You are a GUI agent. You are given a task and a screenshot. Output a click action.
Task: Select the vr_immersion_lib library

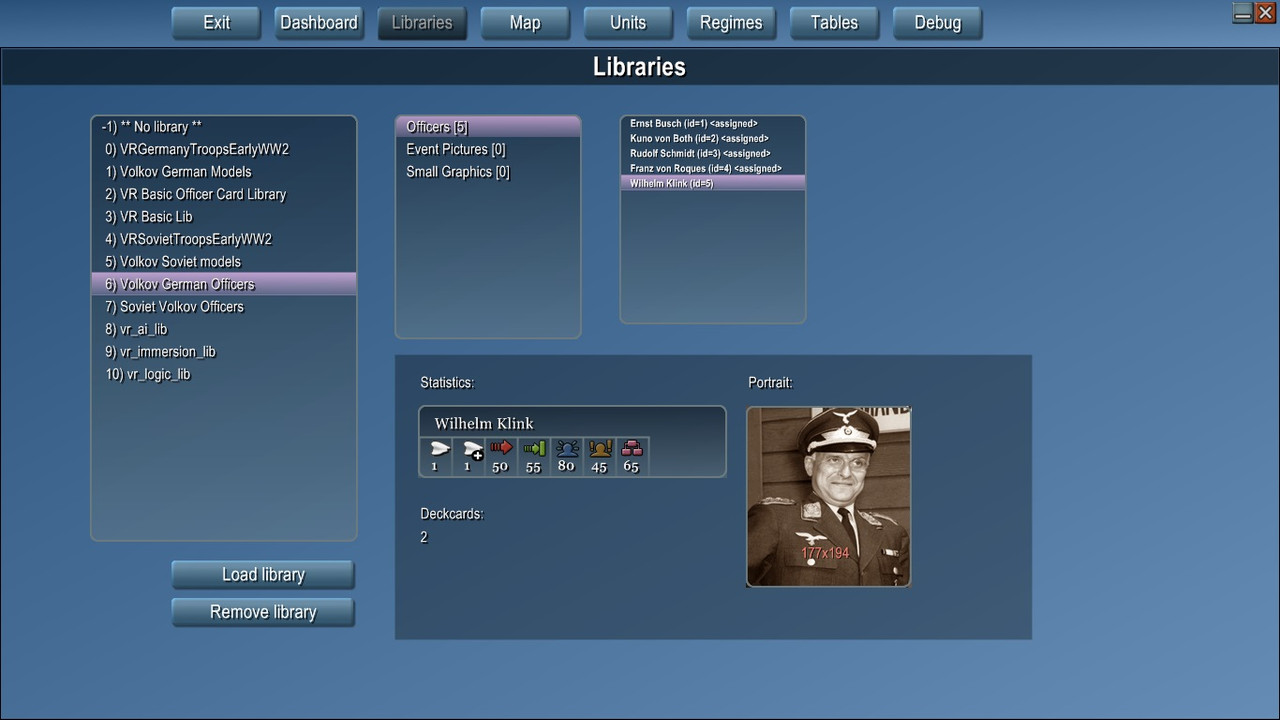(x=224, y=352)
